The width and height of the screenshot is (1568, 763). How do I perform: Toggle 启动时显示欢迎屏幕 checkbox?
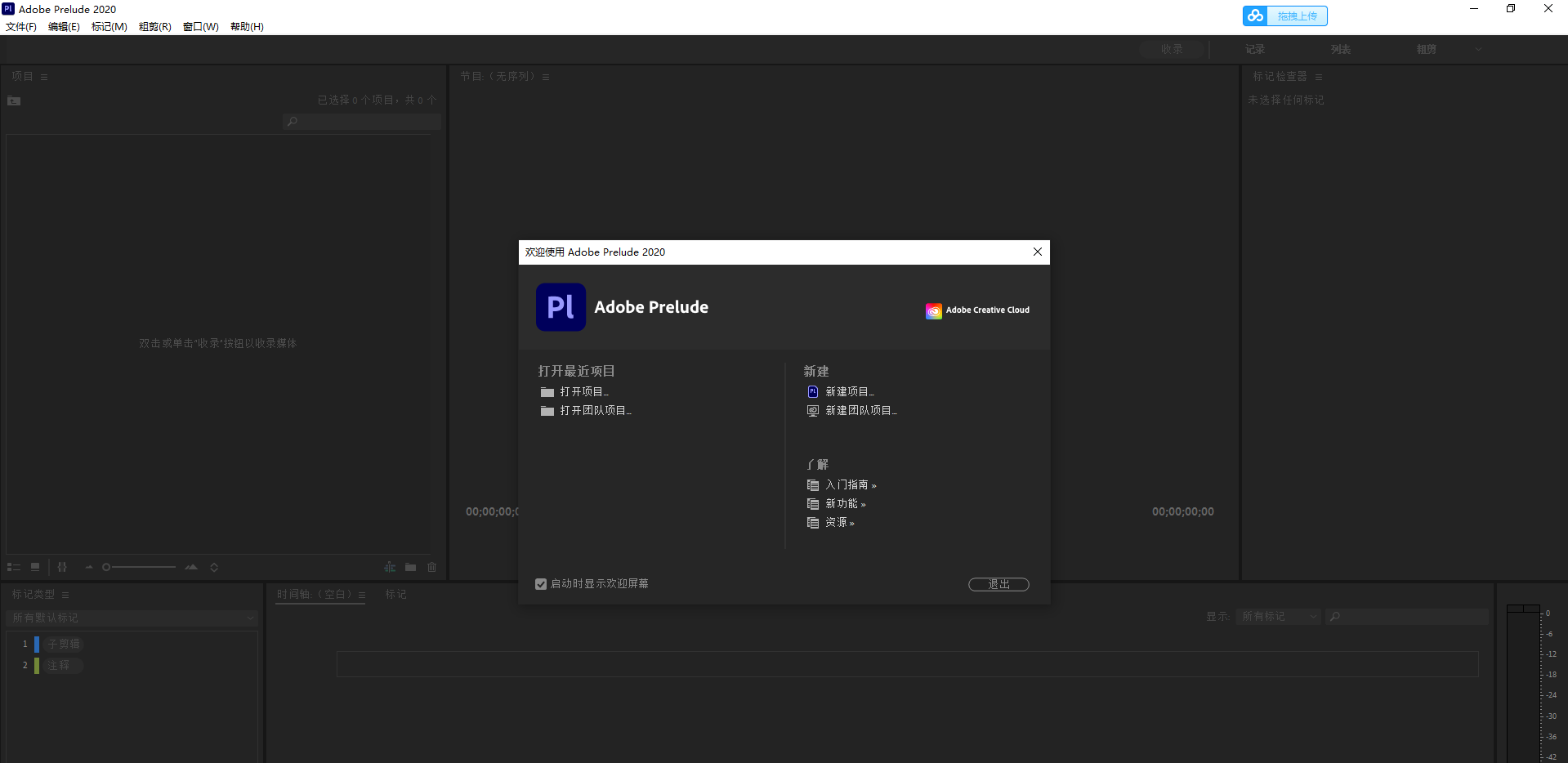click(541, 584)
